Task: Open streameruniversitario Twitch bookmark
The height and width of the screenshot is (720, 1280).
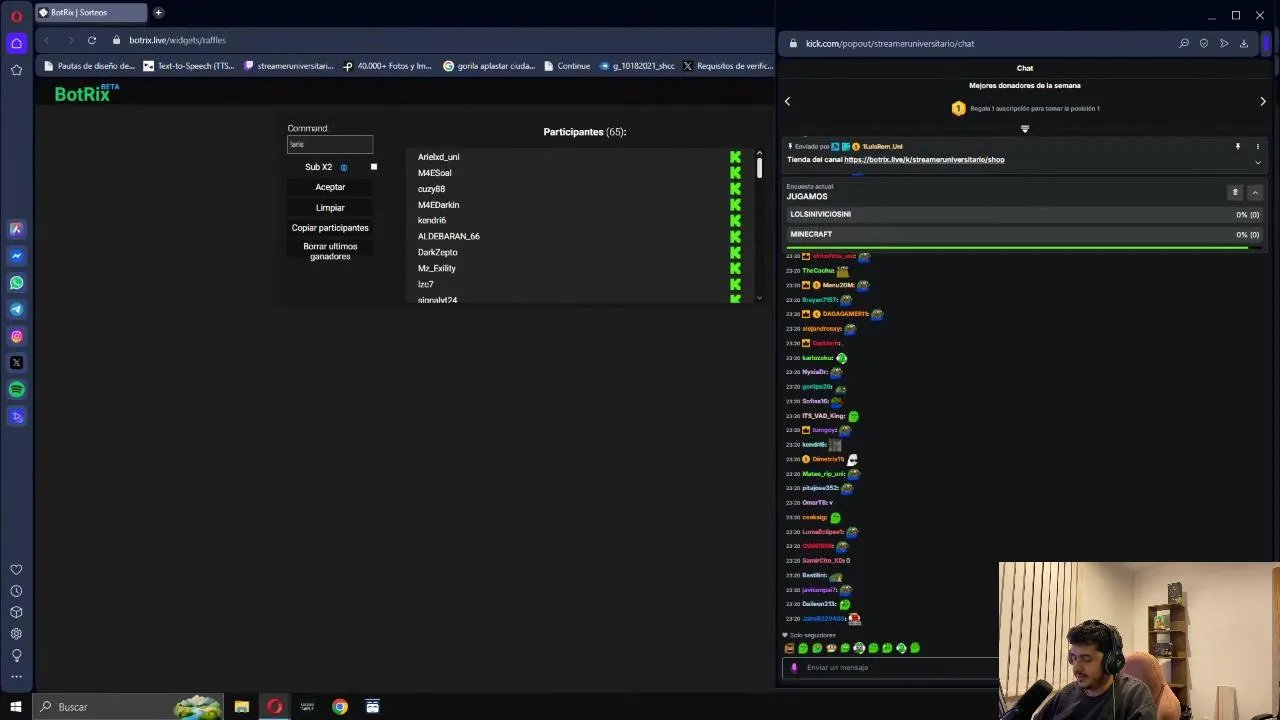Action: tap(289, 66)
